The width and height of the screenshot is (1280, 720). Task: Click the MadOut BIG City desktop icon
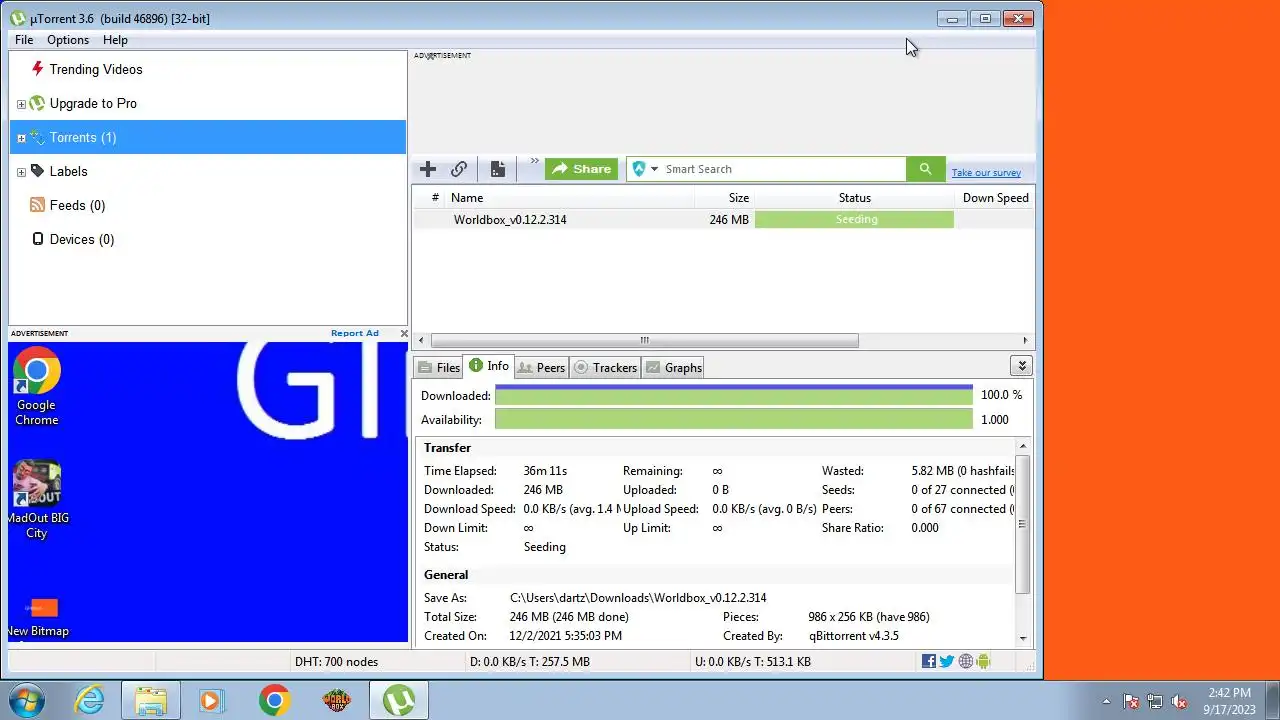coord(37,500)
